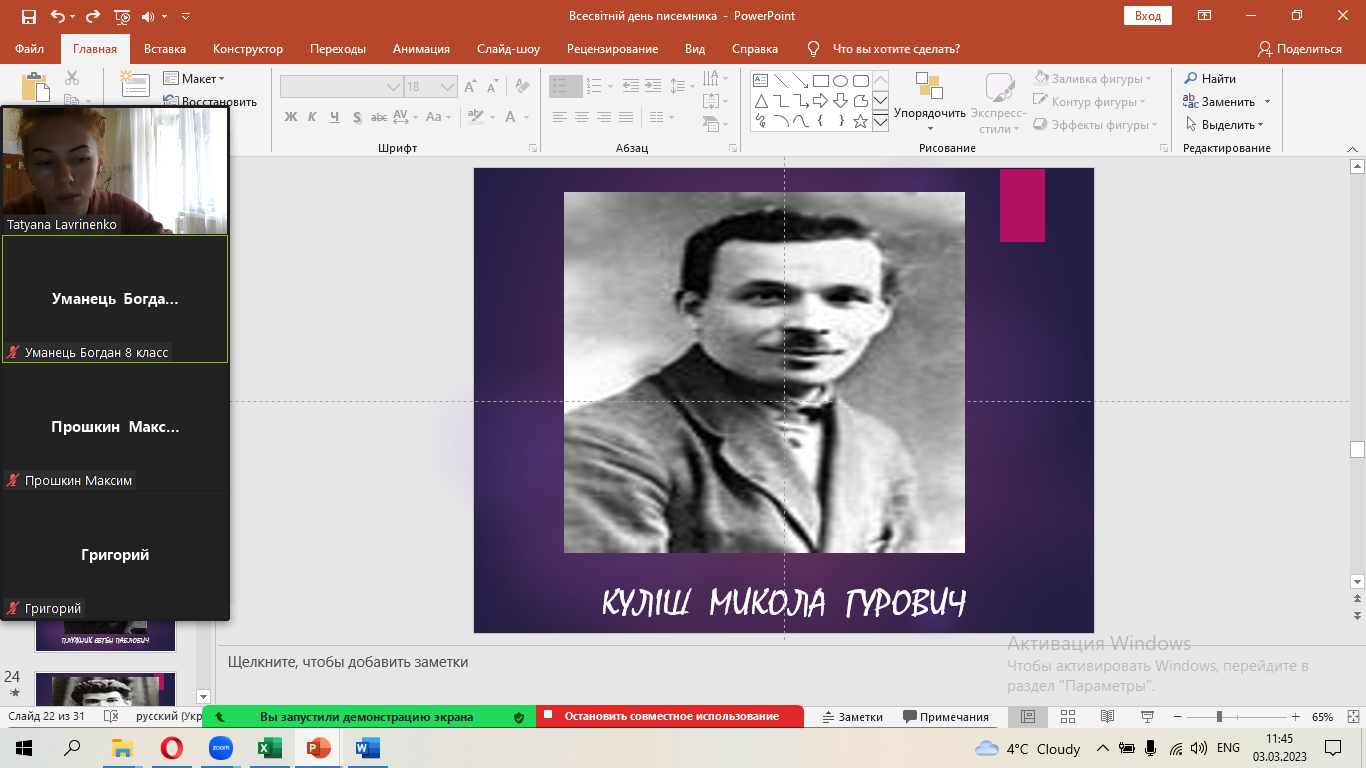This screenshot has width=1366, height=768.
Task: Click Остановить совместное использование button
Action: tap(670, 717)
